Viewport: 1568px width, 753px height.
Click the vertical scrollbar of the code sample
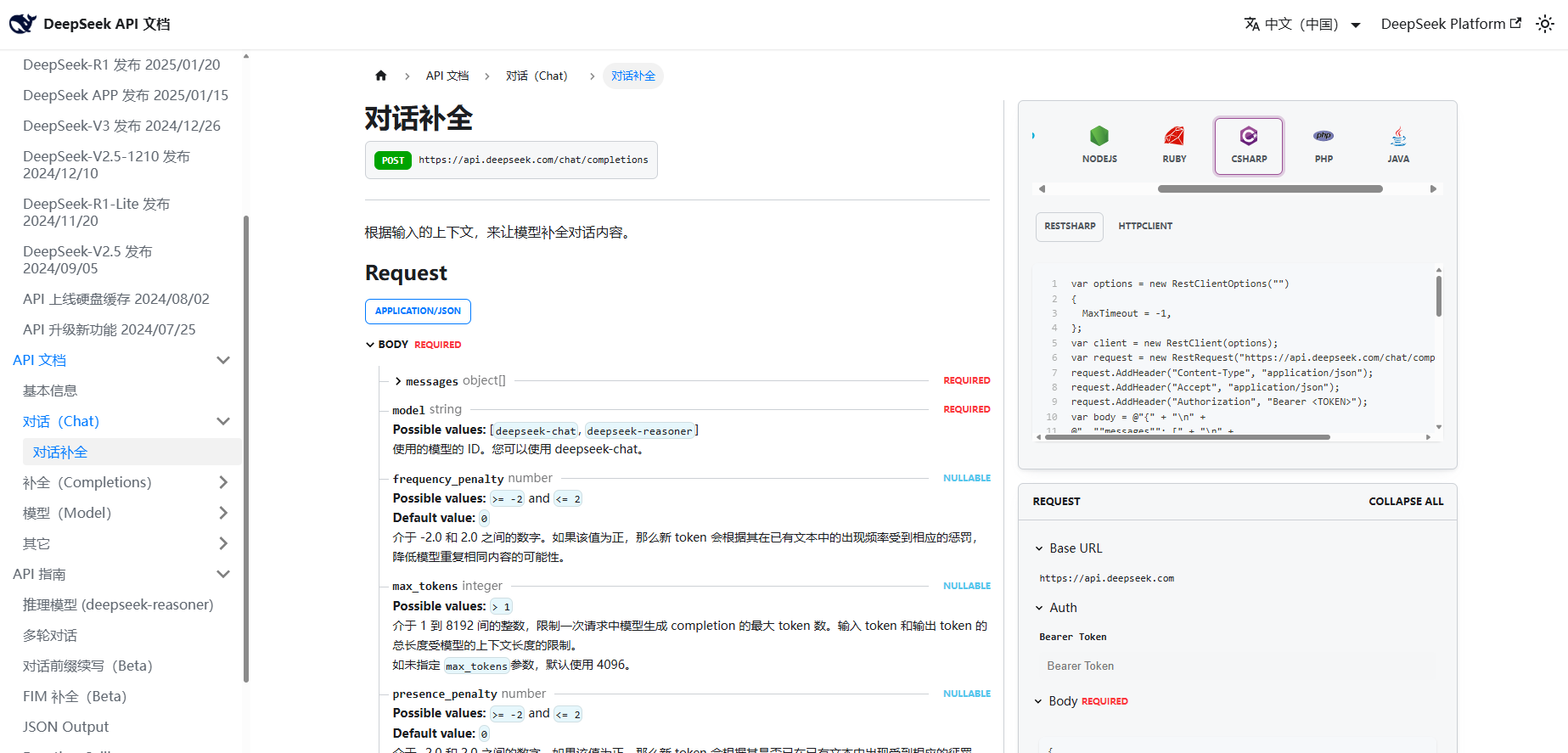tap(1439, 295)
